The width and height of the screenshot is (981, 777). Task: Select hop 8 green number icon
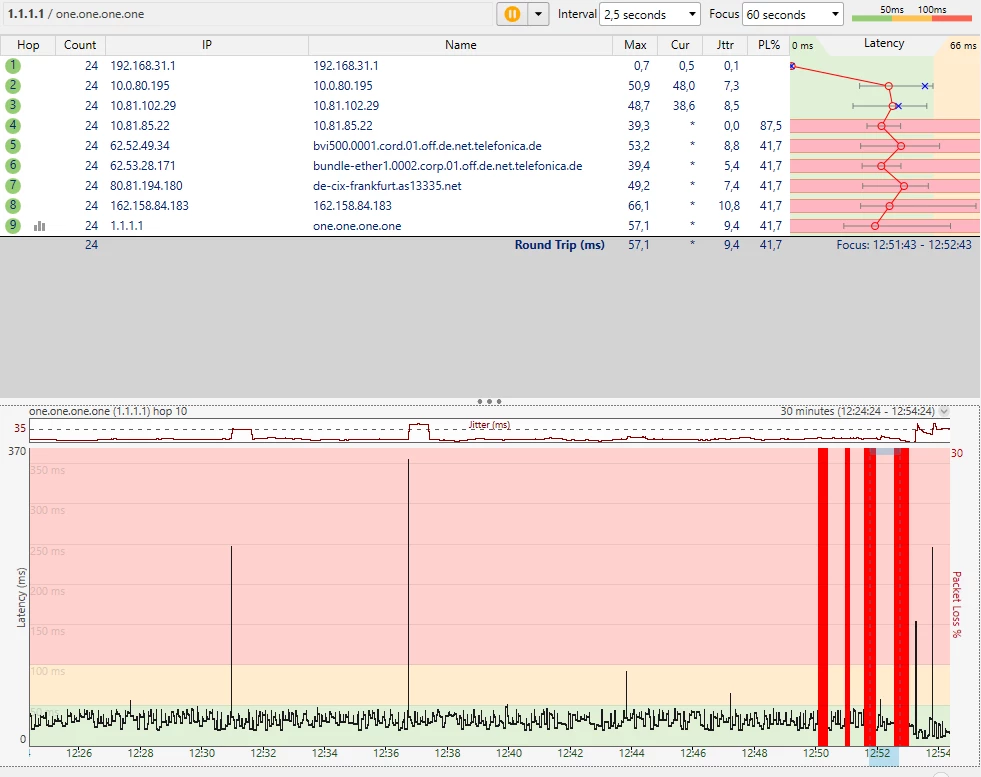point(13,206)
